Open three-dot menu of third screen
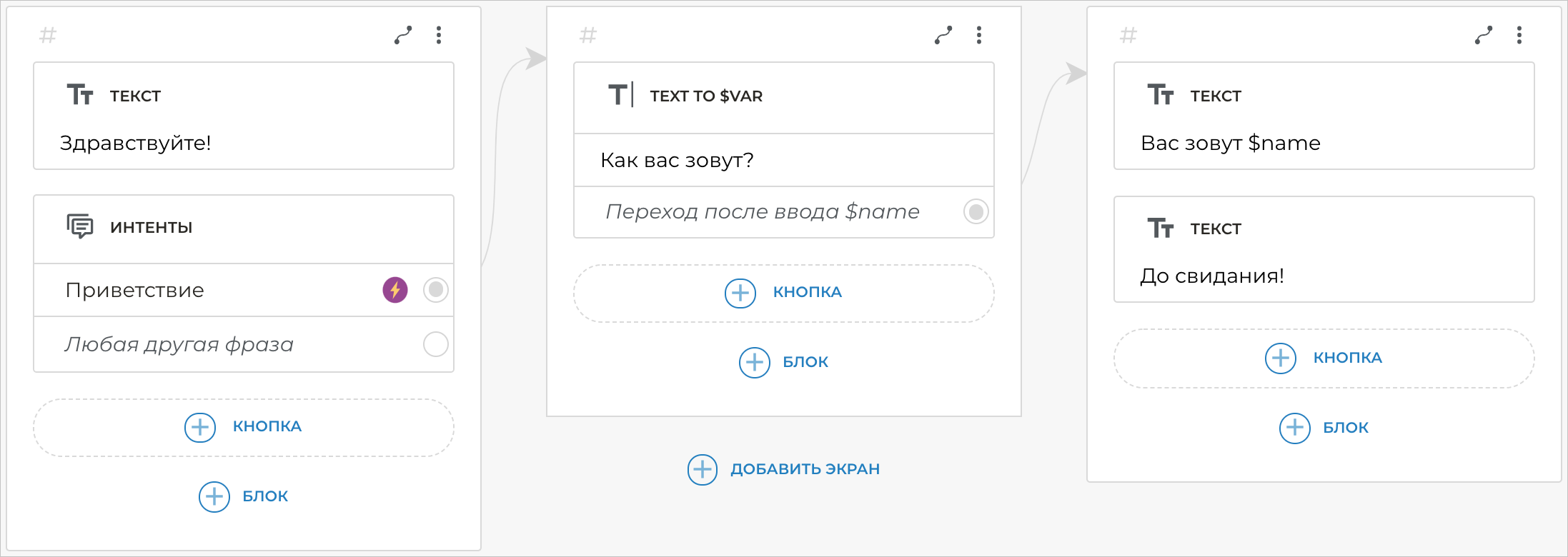 click(1519, 35)
